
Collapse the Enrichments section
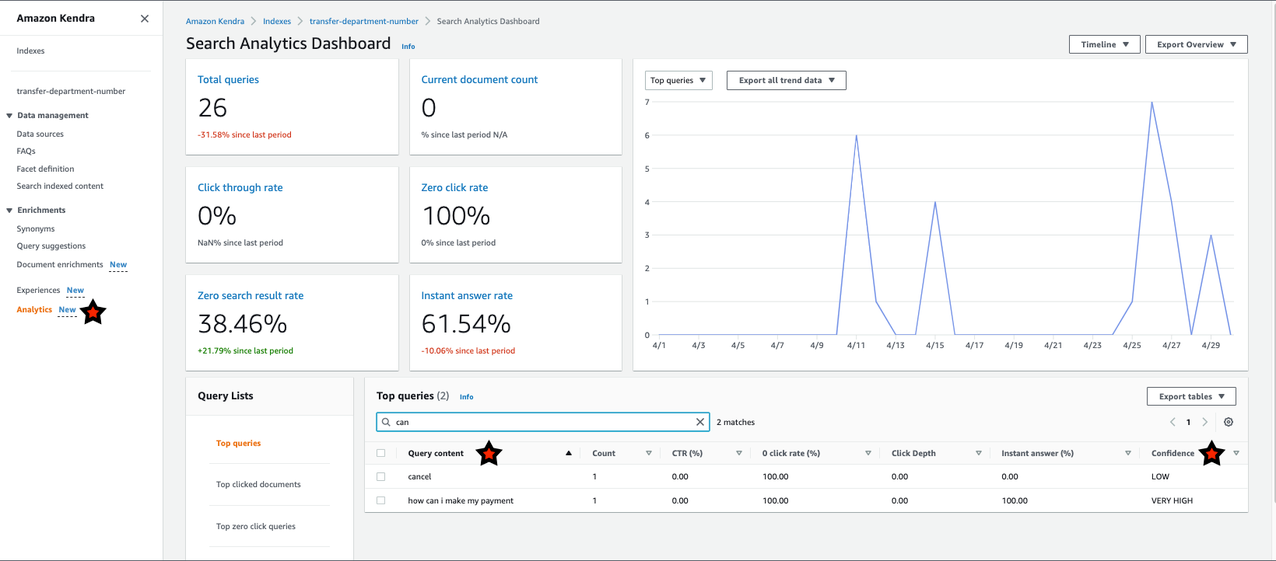click(10, 210)
